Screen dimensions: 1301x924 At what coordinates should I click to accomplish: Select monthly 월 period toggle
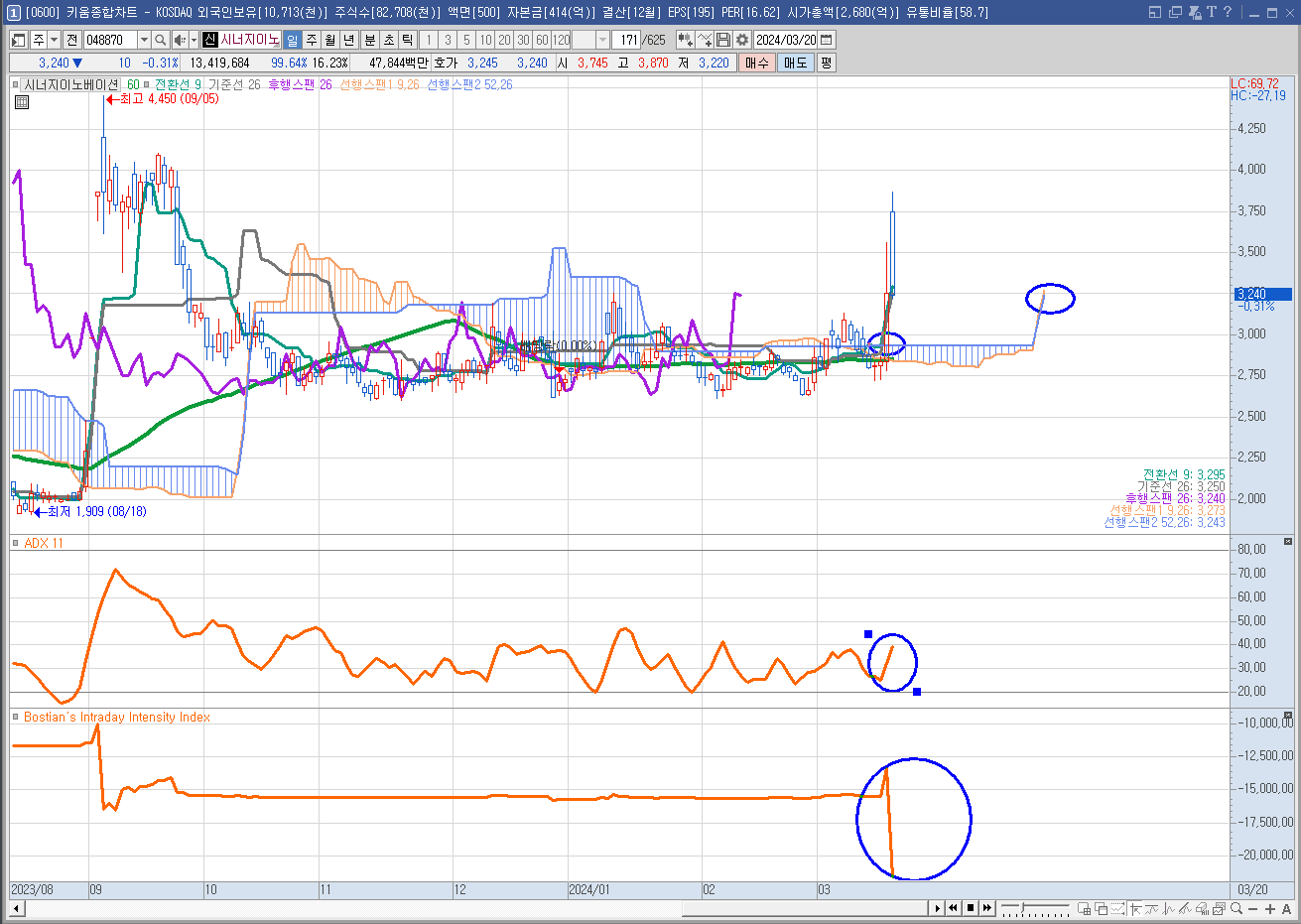tap(329, 40)
